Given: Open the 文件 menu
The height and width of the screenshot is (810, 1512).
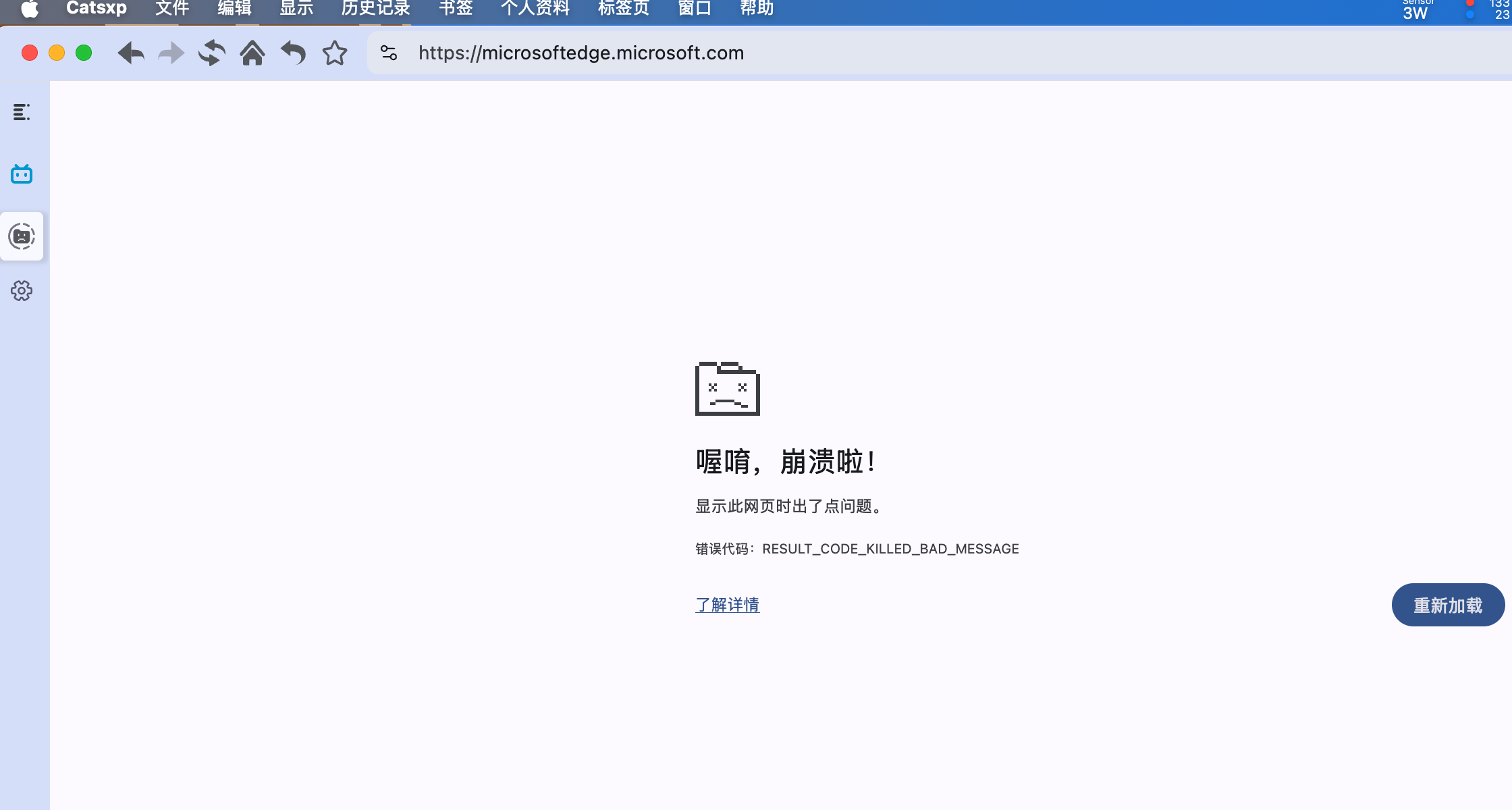Looking at the screenshot, I should click(x=172, y=8).
